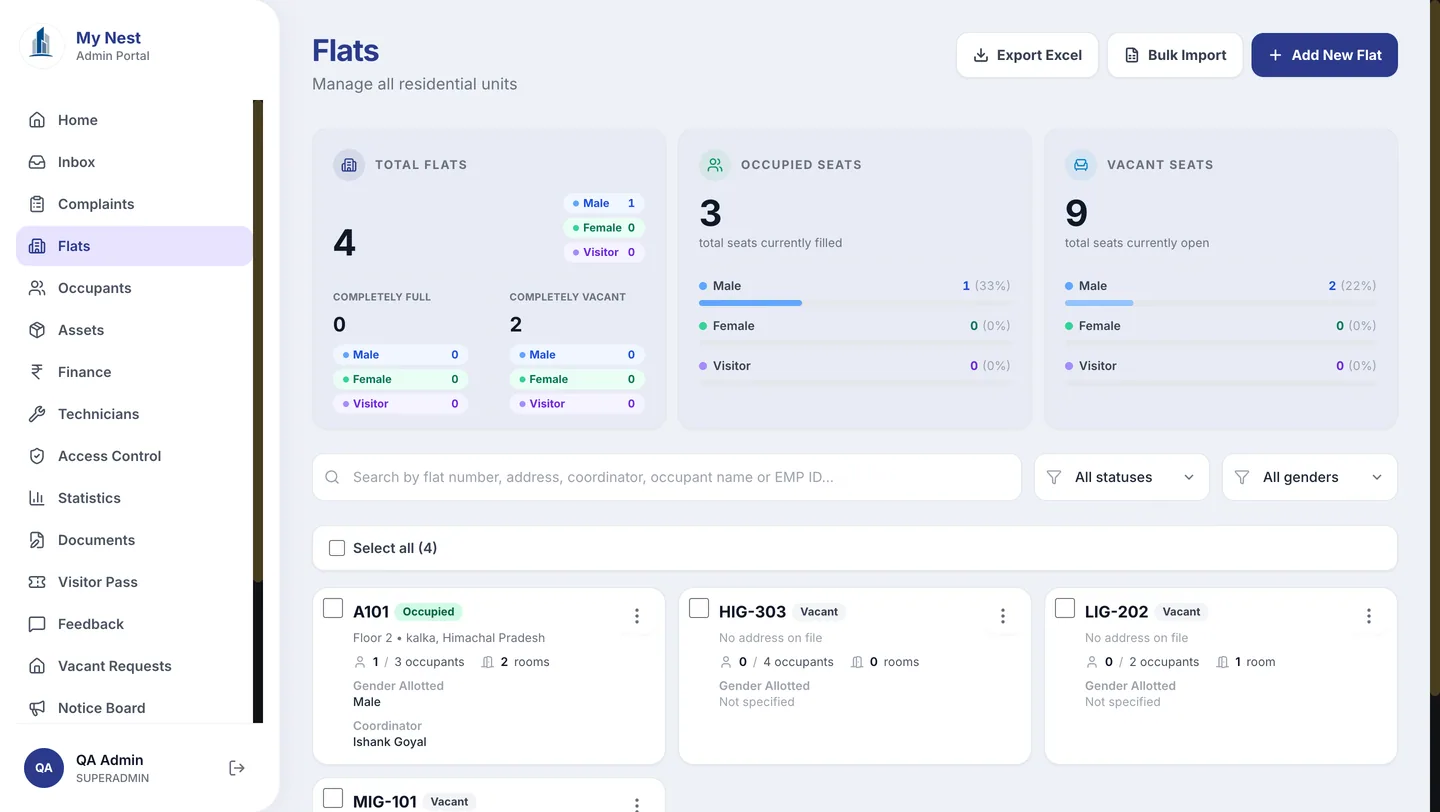This screenshot has height=812, width=1440.
Task: Click the Inbox tray icon
Action: [37, 162]
